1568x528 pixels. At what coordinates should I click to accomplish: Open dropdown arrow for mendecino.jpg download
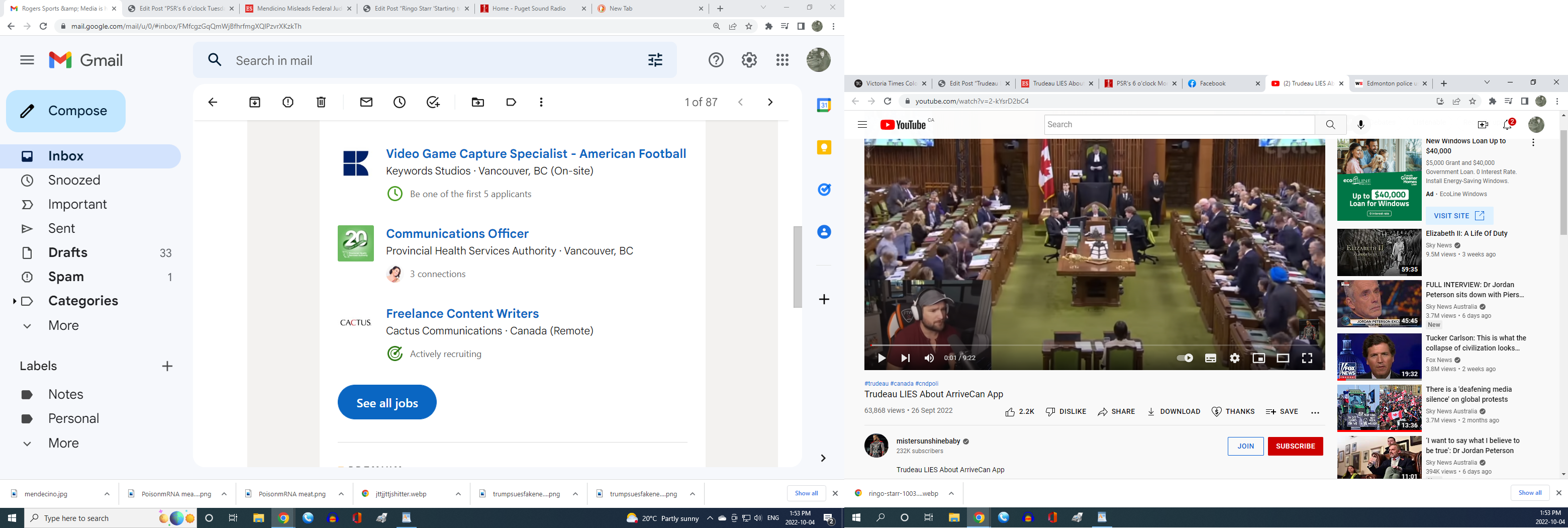click(107, 494)
